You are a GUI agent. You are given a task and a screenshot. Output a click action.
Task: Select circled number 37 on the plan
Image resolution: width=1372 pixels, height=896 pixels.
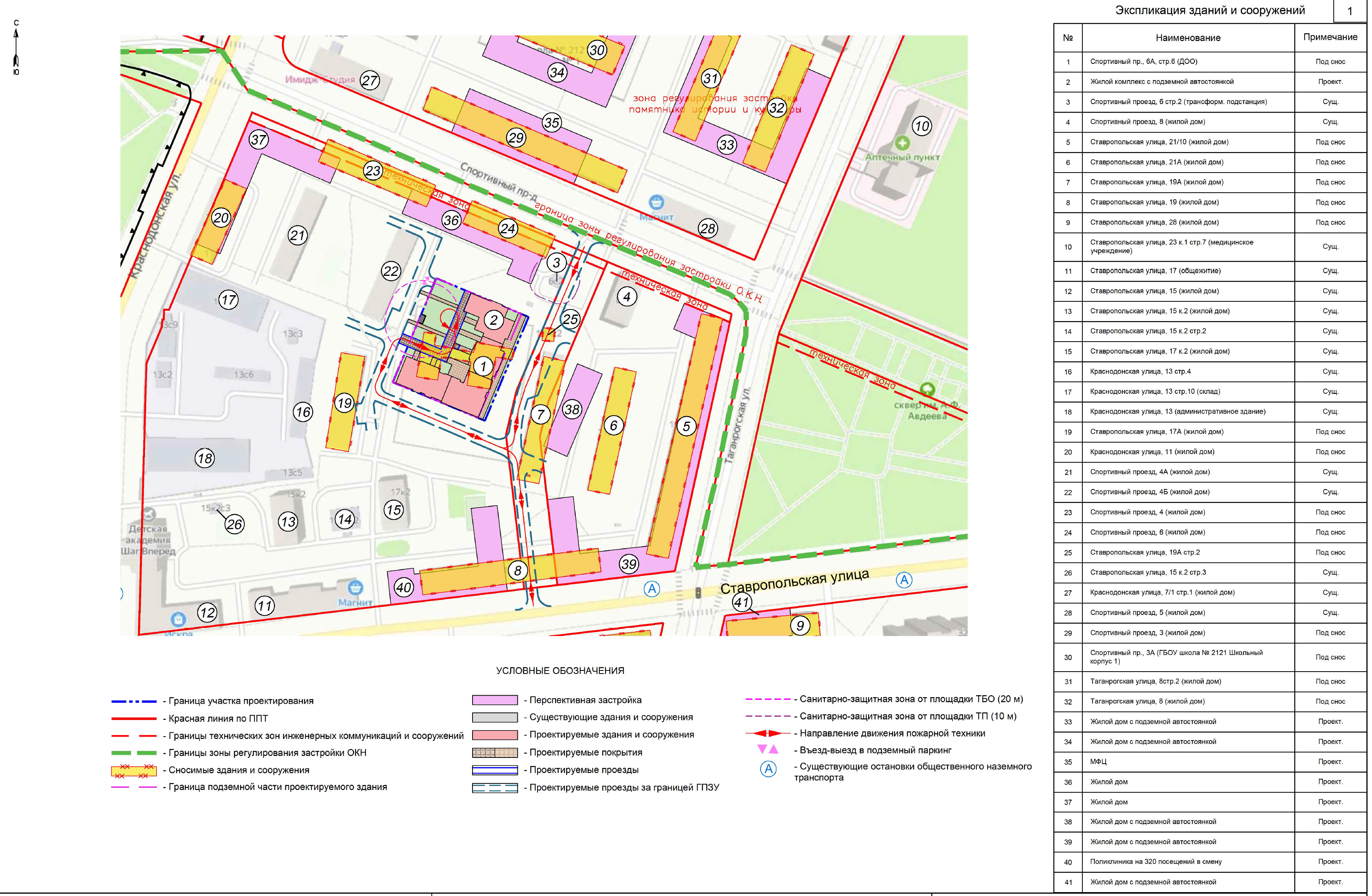click(259, 140)
